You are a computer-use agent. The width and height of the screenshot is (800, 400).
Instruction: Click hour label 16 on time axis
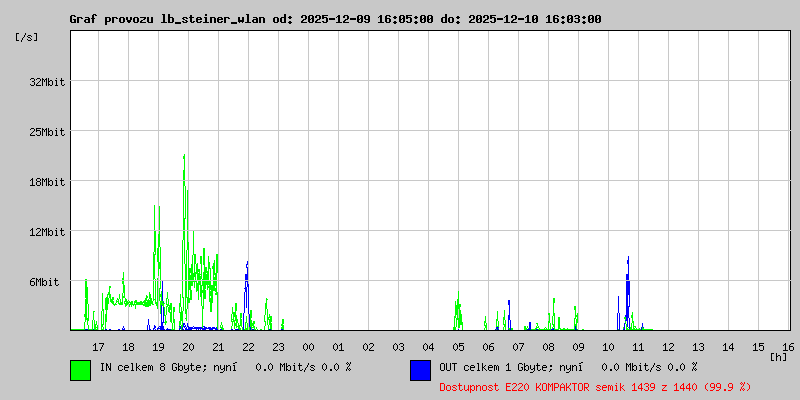788,347
